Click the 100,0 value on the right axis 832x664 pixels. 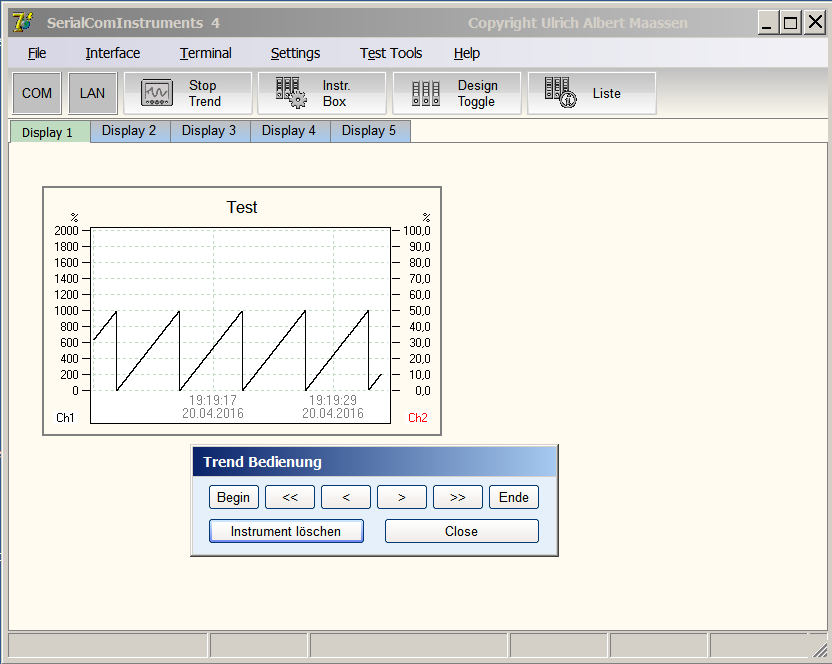(417, 231)
